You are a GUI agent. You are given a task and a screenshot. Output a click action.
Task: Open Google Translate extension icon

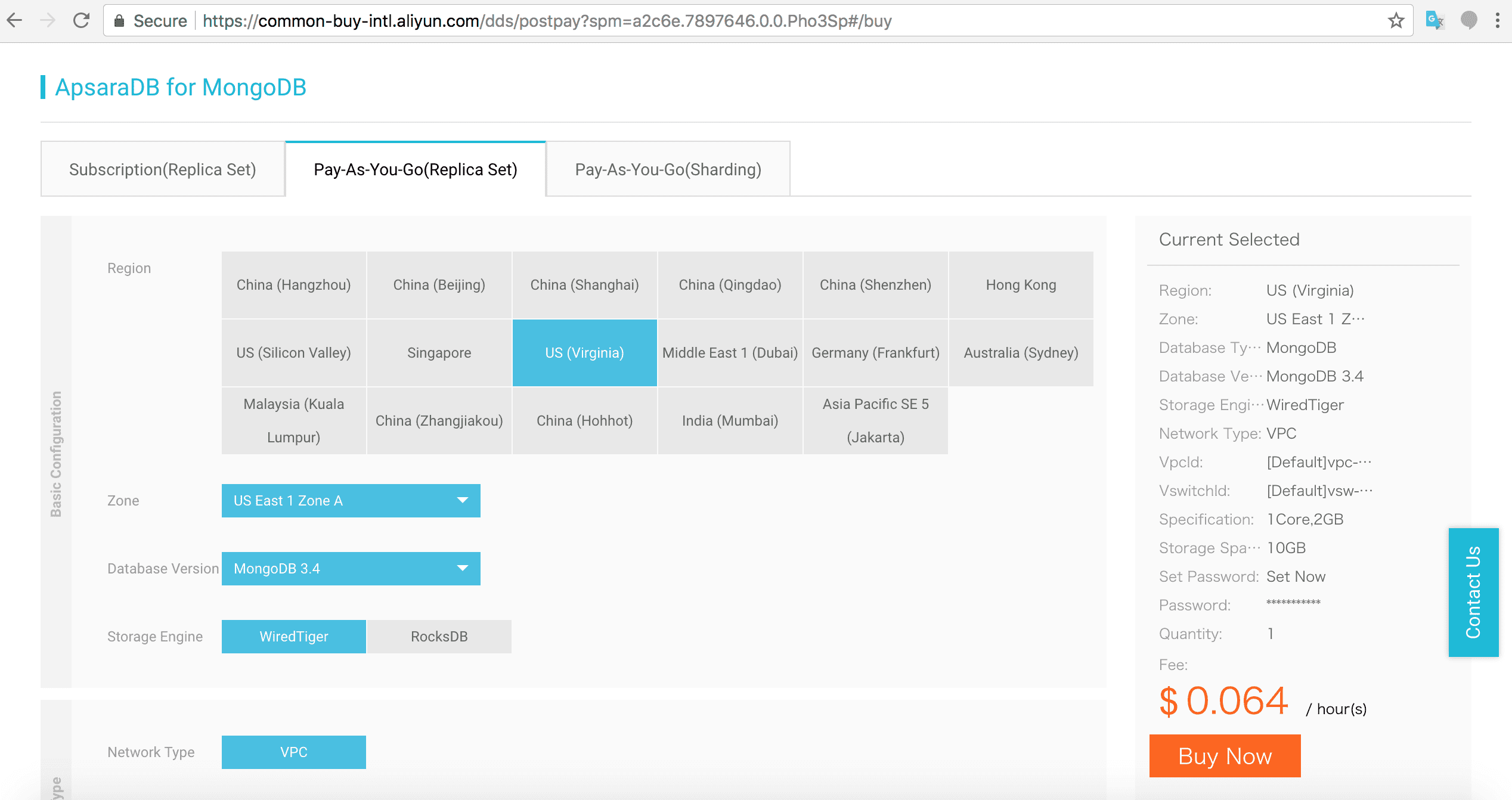coord(1434,21)
